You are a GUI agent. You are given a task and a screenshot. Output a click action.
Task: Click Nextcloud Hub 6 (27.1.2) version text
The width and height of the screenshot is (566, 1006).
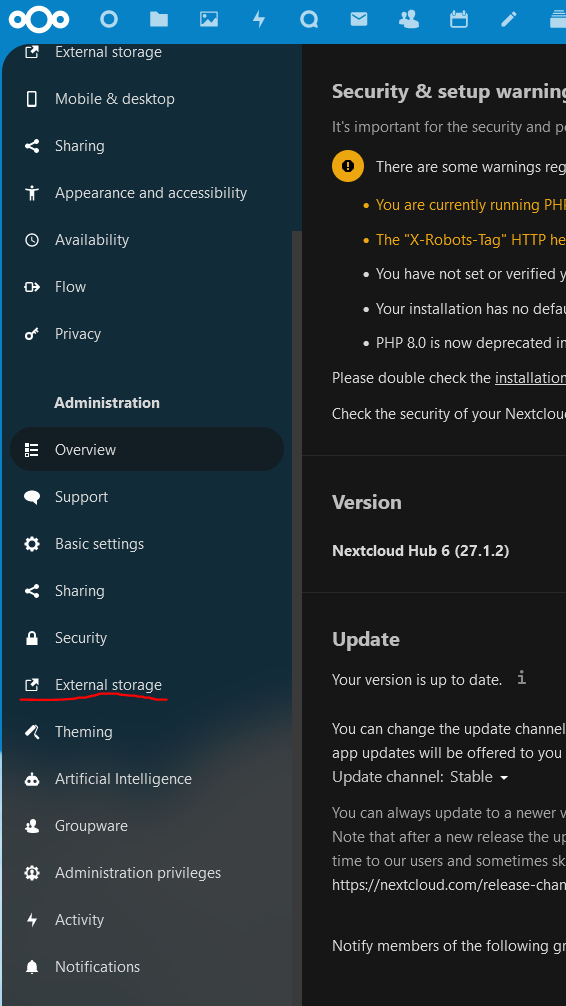point(420,550)
